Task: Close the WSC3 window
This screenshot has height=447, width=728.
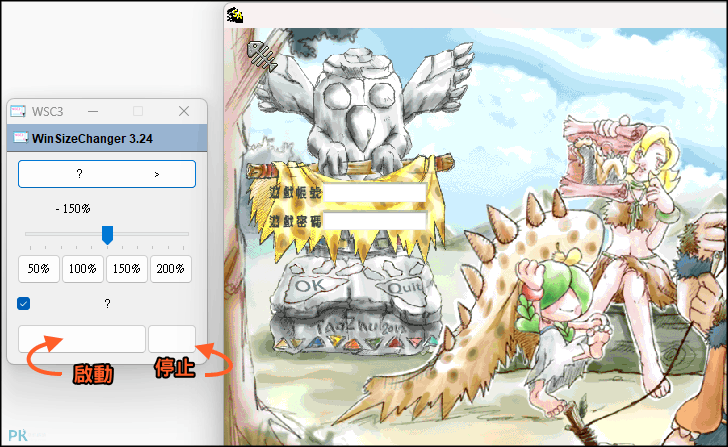Action: [184, 111]
